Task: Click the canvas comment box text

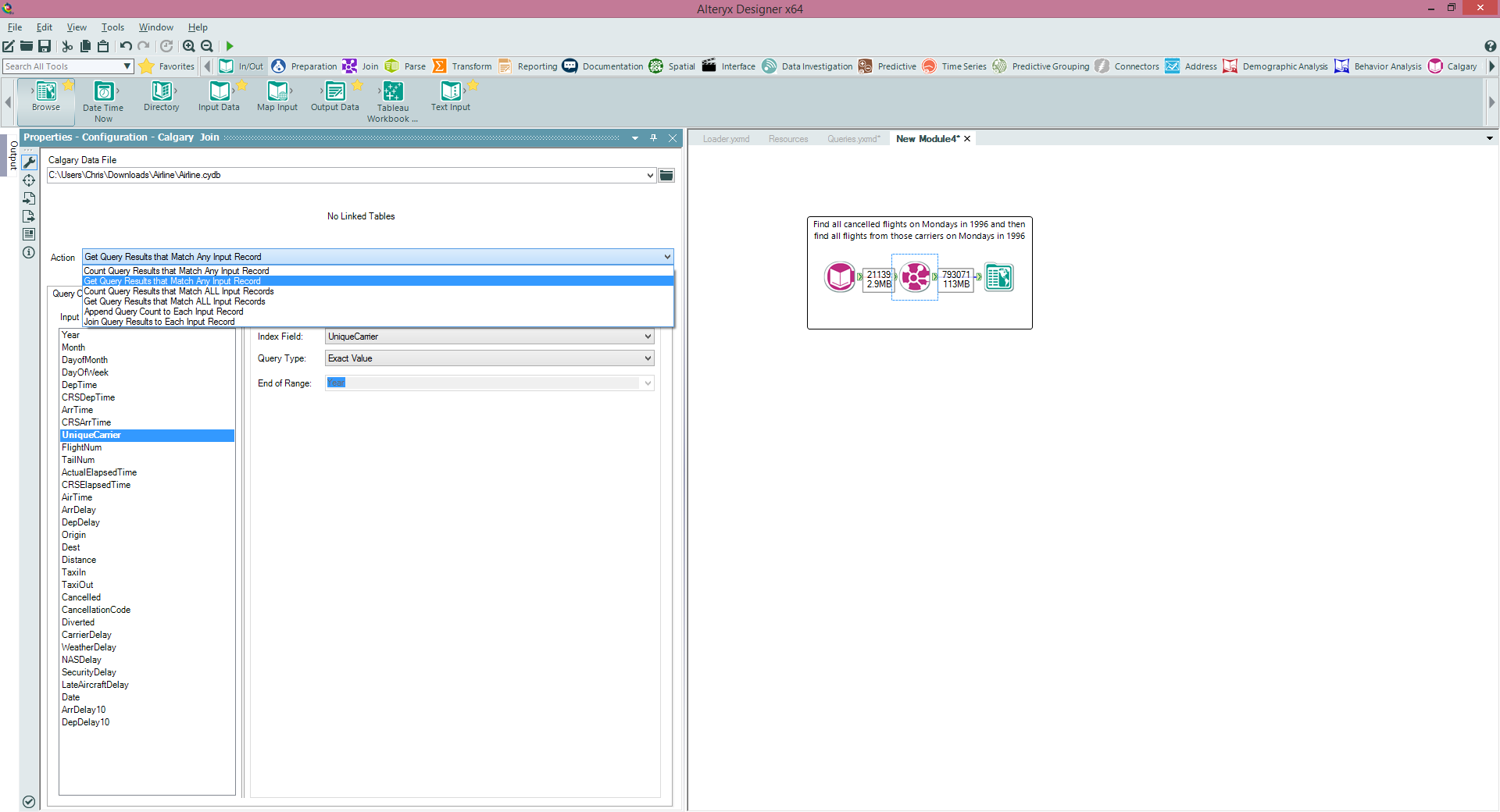Action: (919, 230)
